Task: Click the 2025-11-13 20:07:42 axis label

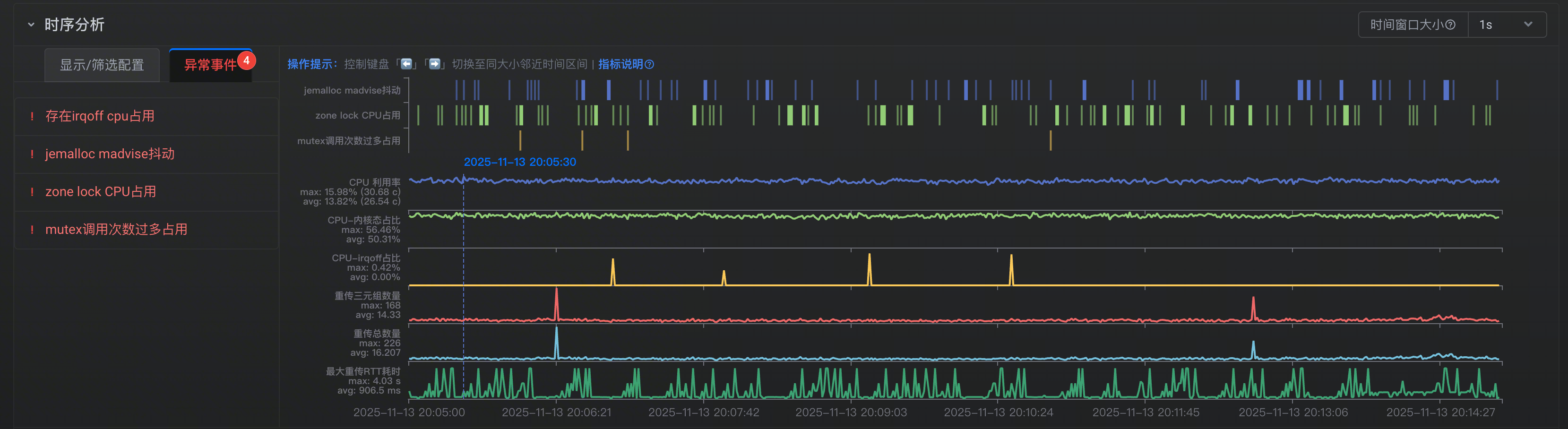Action: point(704,412)
